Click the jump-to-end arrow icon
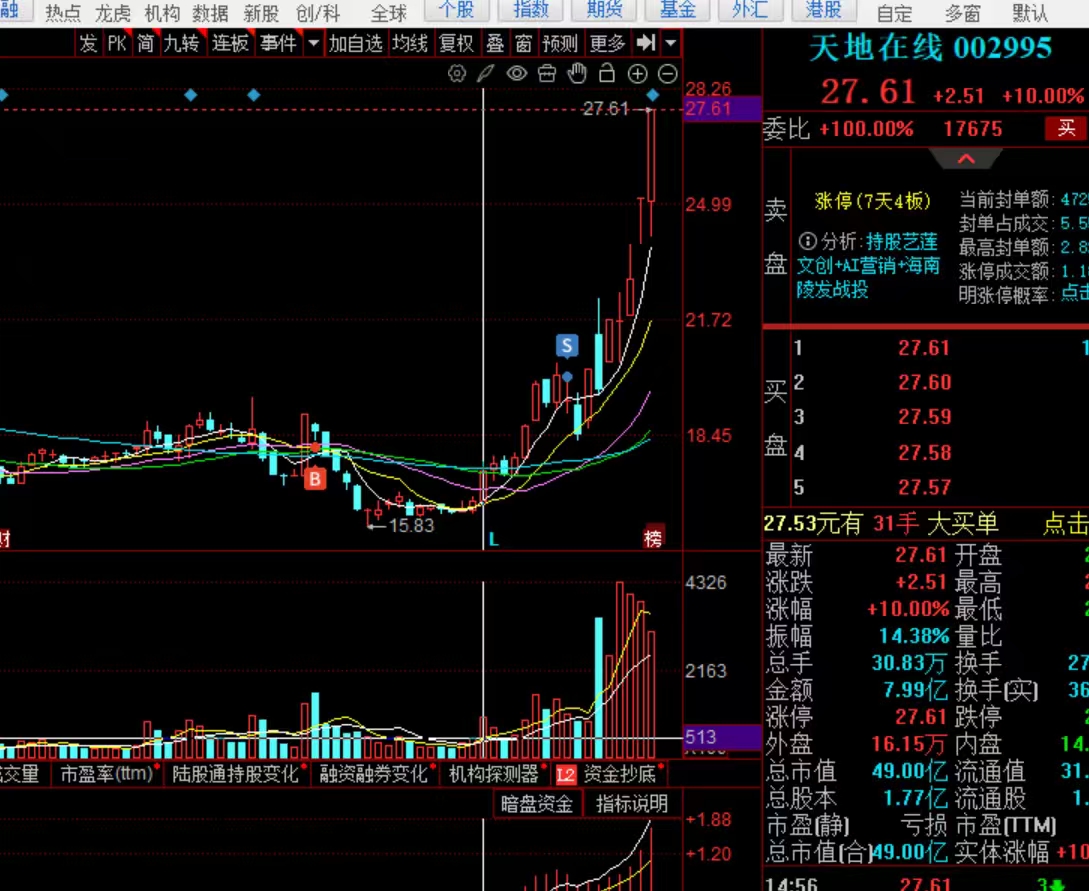The width and height of the screenshot is (1089, 891). point(646,43)
